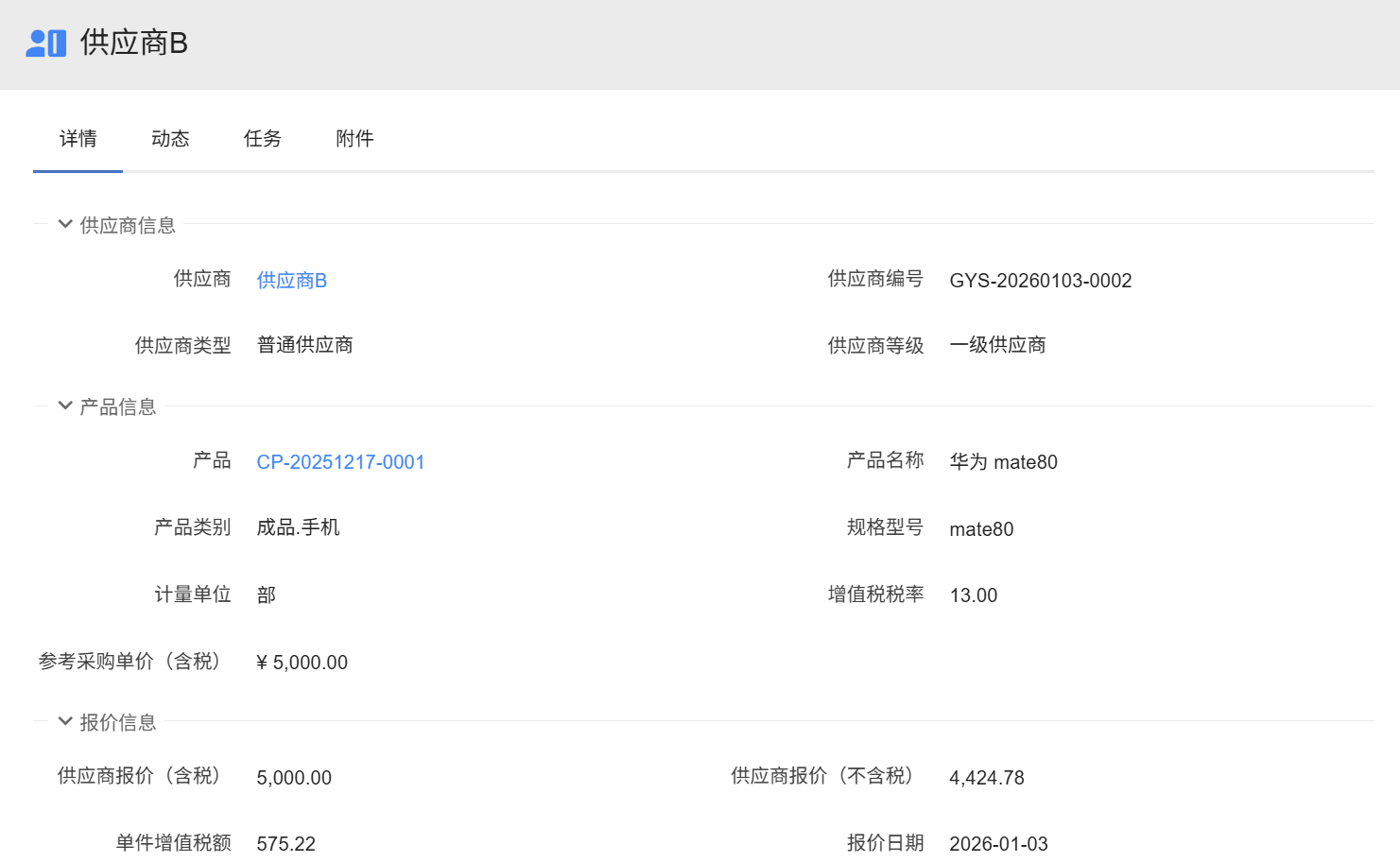
Task: Click the VAT rate value 13.00
Action: click(973, 595)
